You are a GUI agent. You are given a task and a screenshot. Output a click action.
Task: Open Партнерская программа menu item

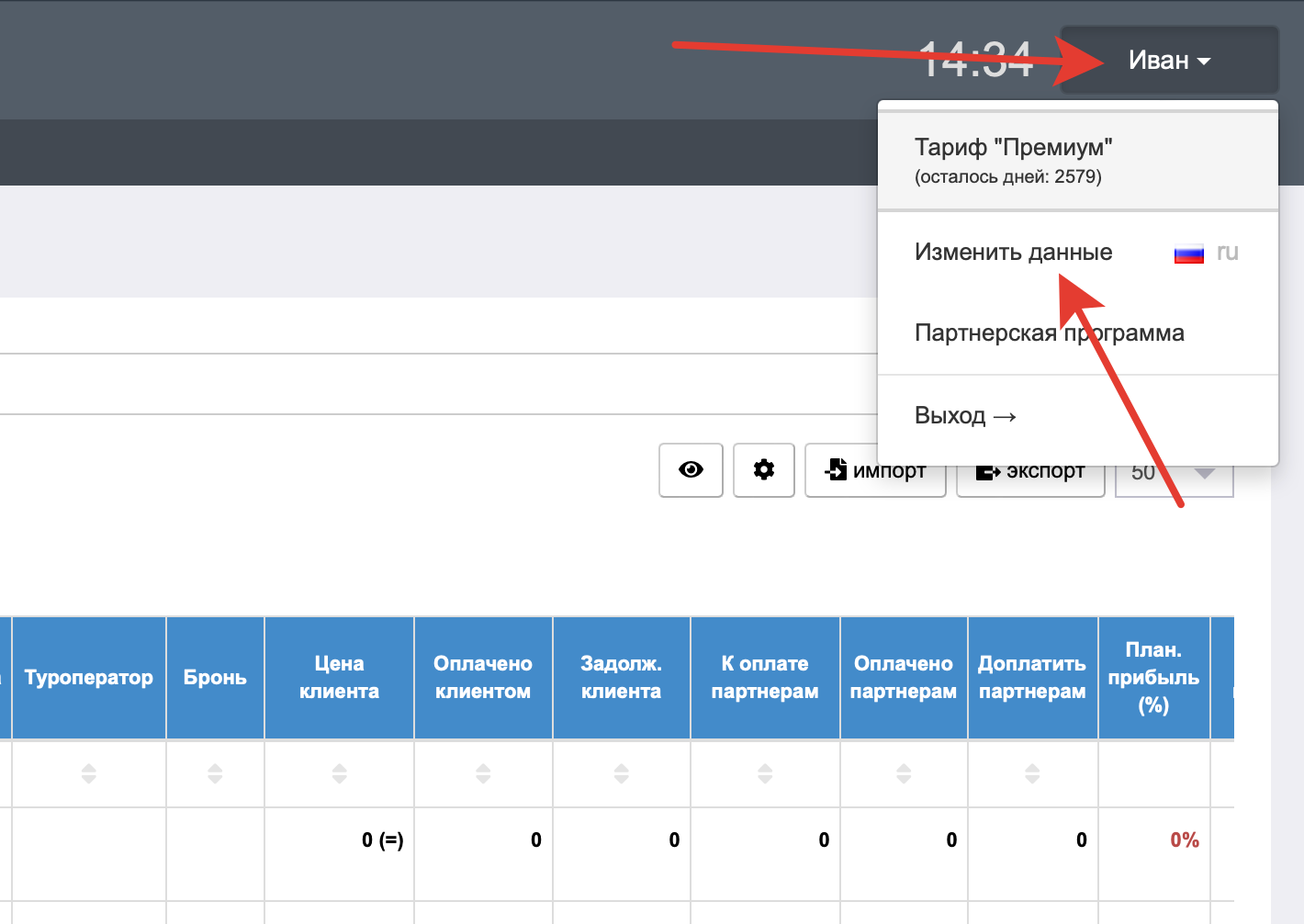tap(1050, 332)
